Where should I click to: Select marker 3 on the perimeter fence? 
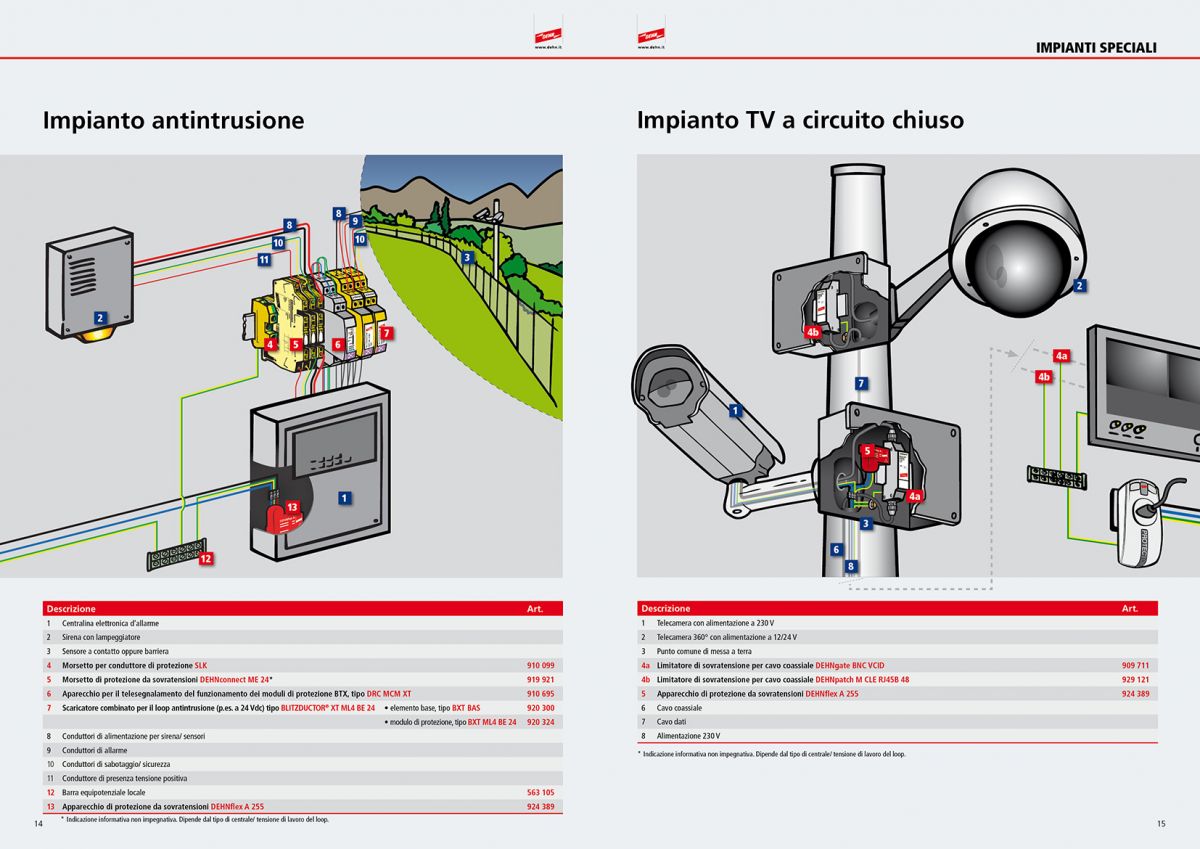click(467, 257)
